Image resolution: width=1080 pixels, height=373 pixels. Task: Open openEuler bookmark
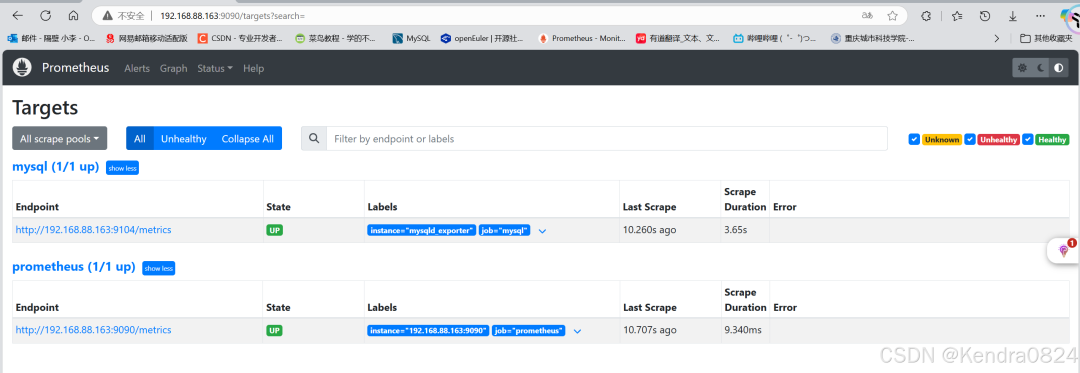[481, 39]
